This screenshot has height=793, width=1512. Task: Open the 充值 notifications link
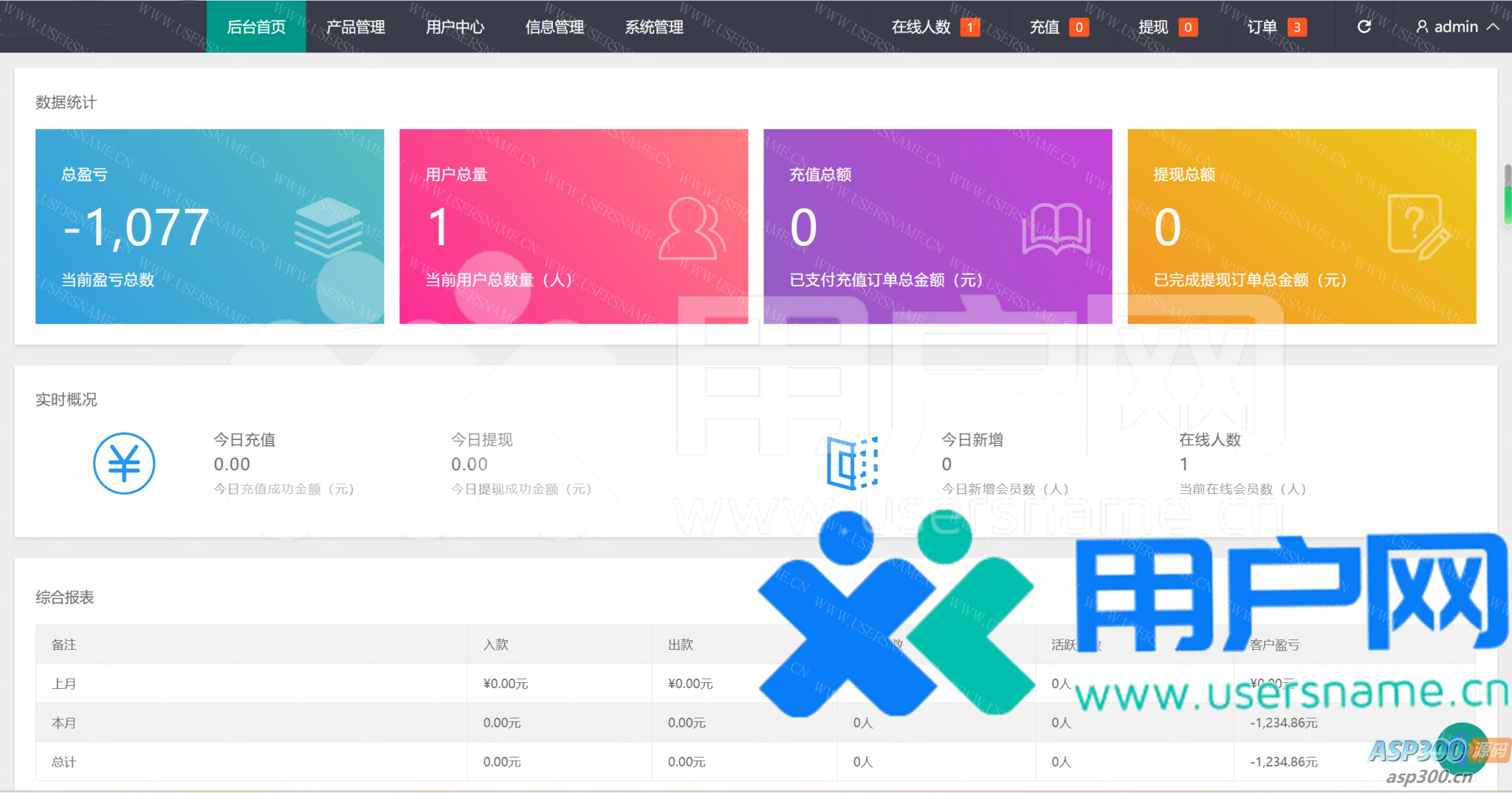click(x=1058, y=27)
